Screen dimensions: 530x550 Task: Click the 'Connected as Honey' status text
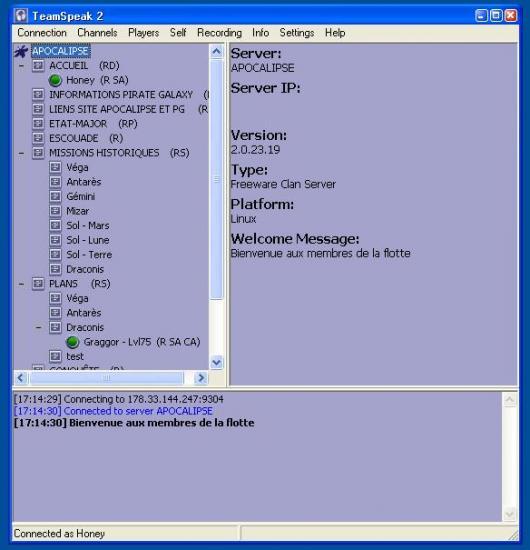click(59, 534)
